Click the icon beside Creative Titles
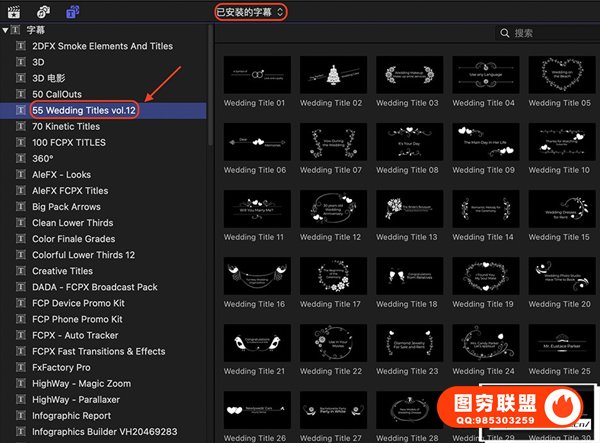This screenshot has height=443, width=600. click(21, 271)
